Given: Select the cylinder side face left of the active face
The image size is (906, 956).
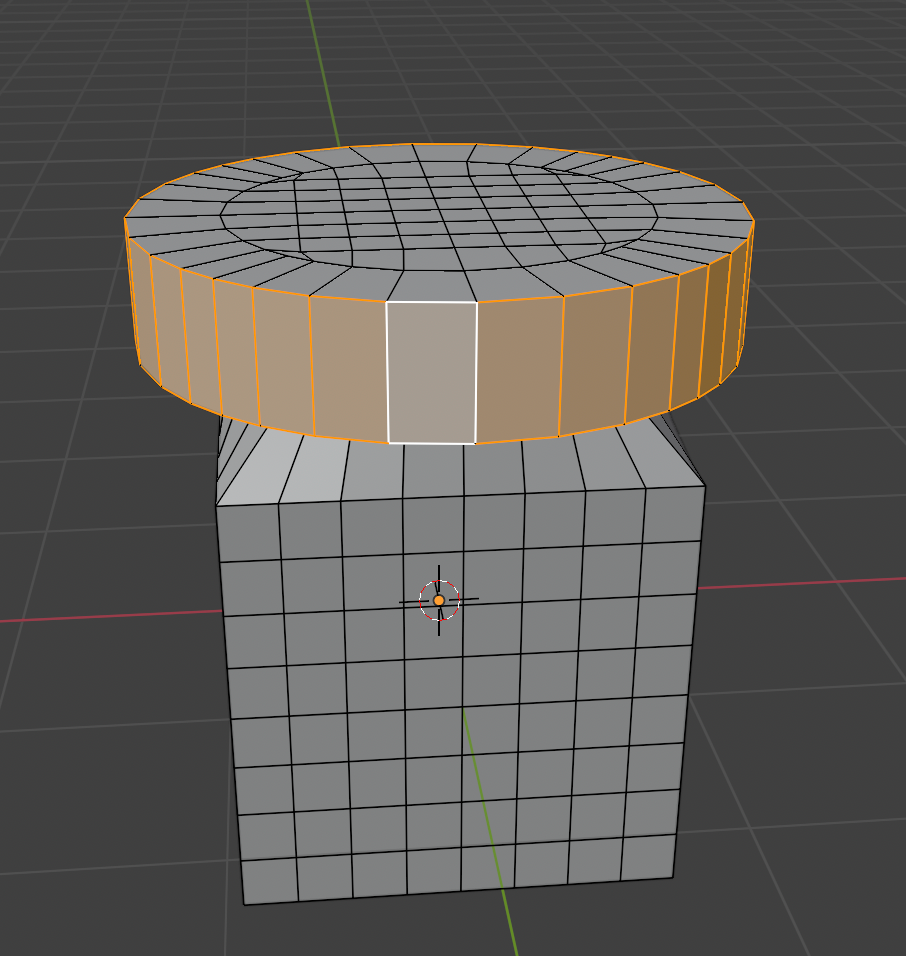Looking at the screenshot, I should (x=348, y=370).
